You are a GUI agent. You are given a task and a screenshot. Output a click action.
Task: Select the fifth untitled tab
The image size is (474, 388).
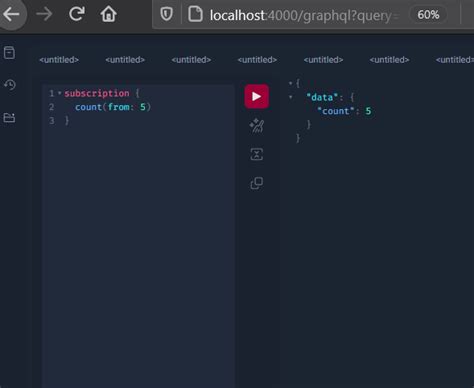tap(323, 60)
